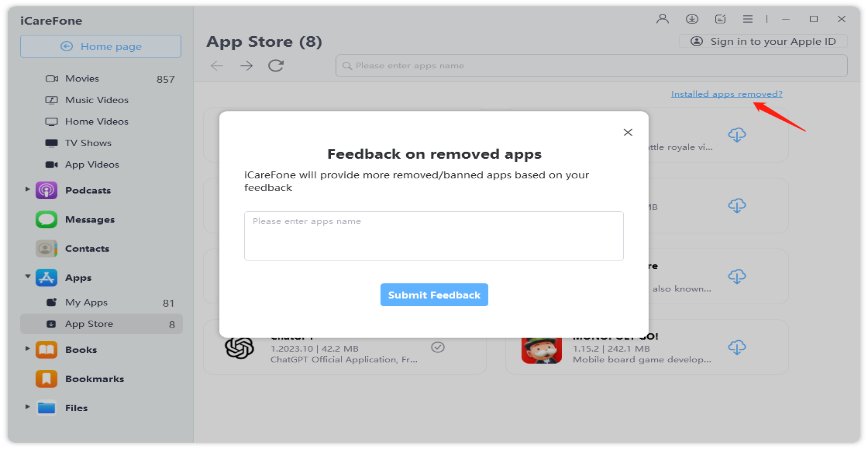Click the Home page button

pyautogui.click(x=101, y=47)
